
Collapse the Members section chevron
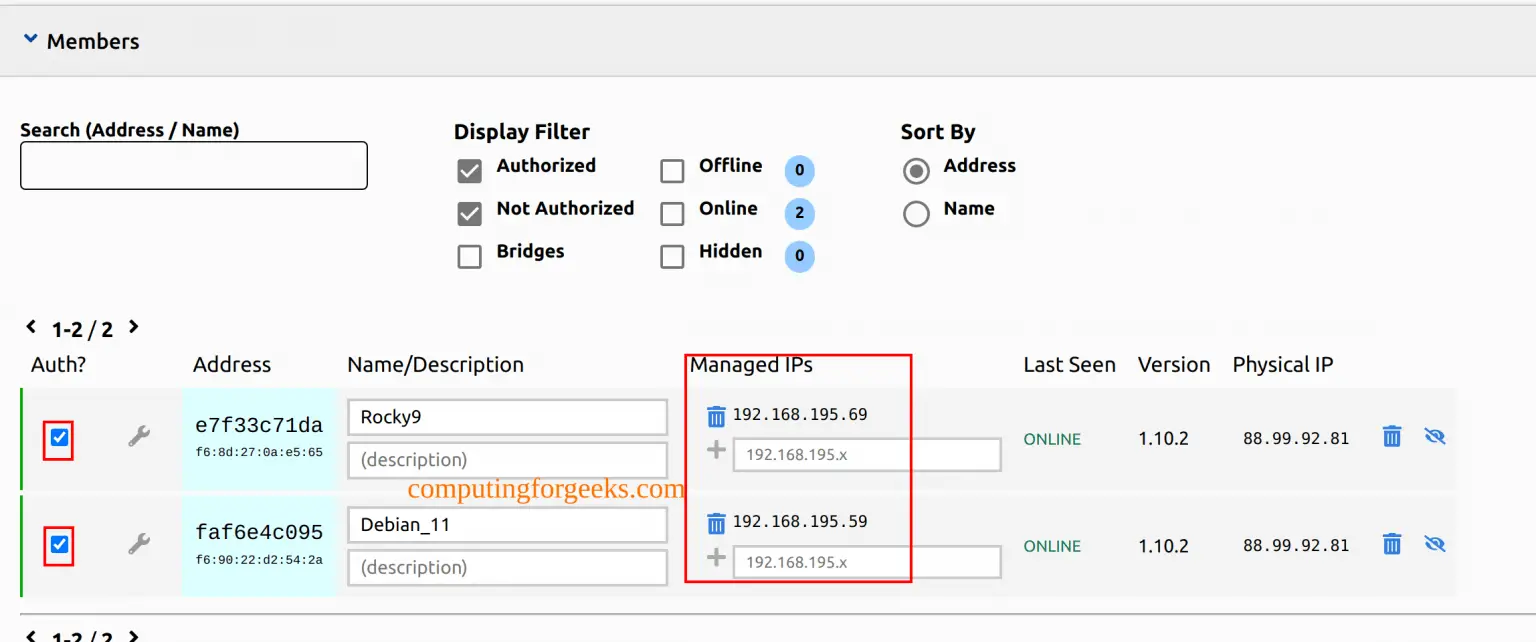point(29,38)
